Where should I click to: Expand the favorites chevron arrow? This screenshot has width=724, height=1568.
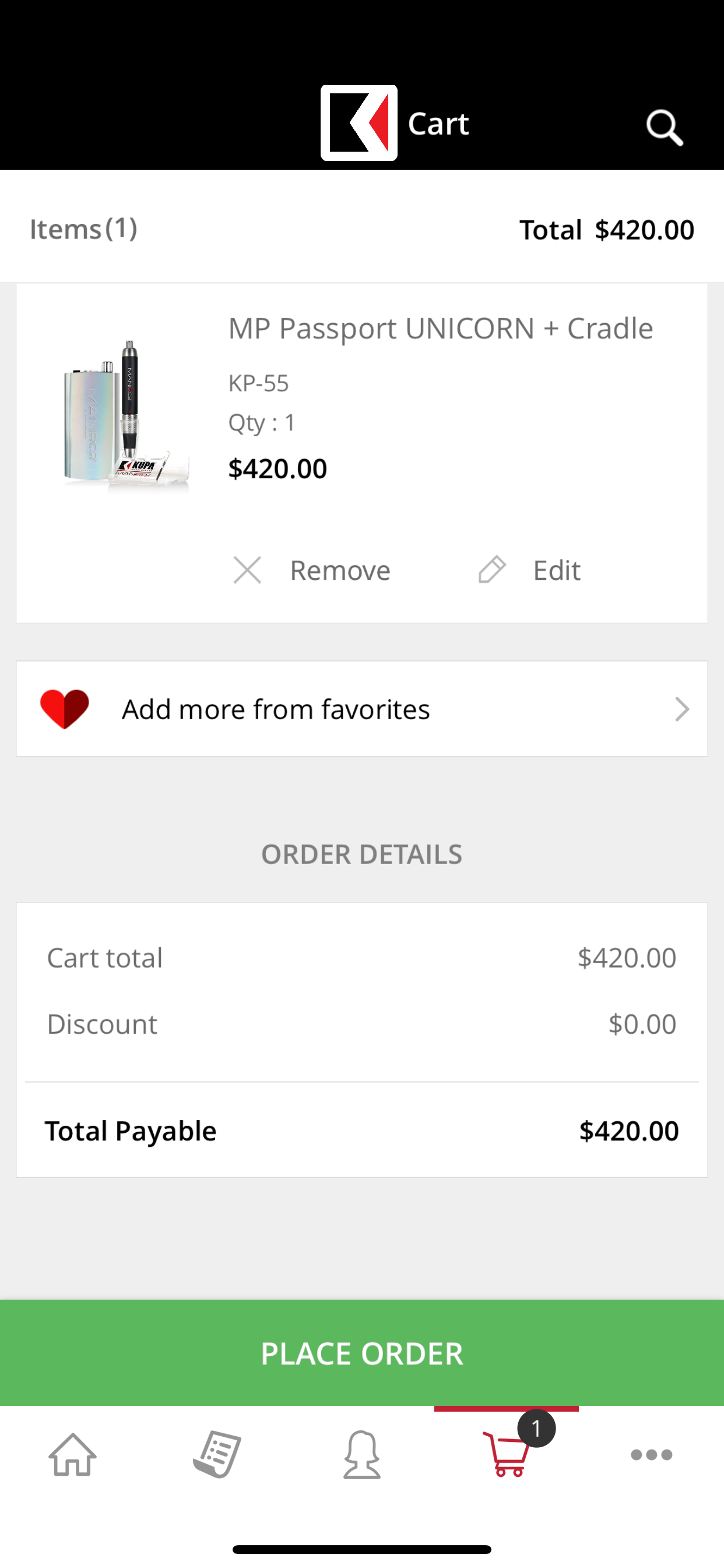(x=682, y=709)
